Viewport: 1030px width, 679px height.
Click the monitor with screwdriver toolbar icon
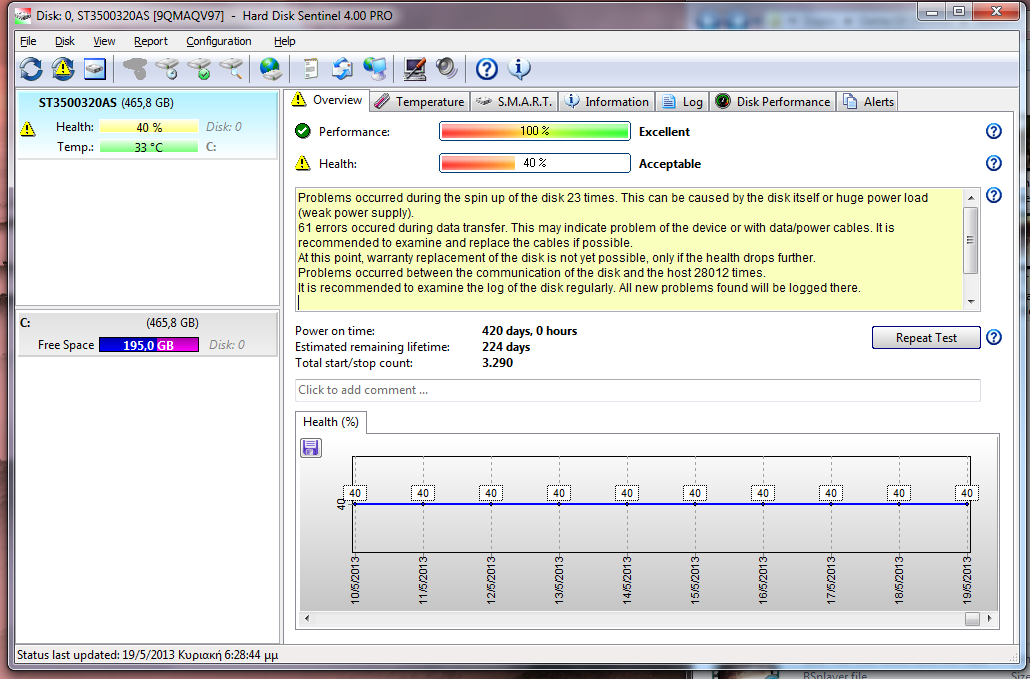click(414, 68)
